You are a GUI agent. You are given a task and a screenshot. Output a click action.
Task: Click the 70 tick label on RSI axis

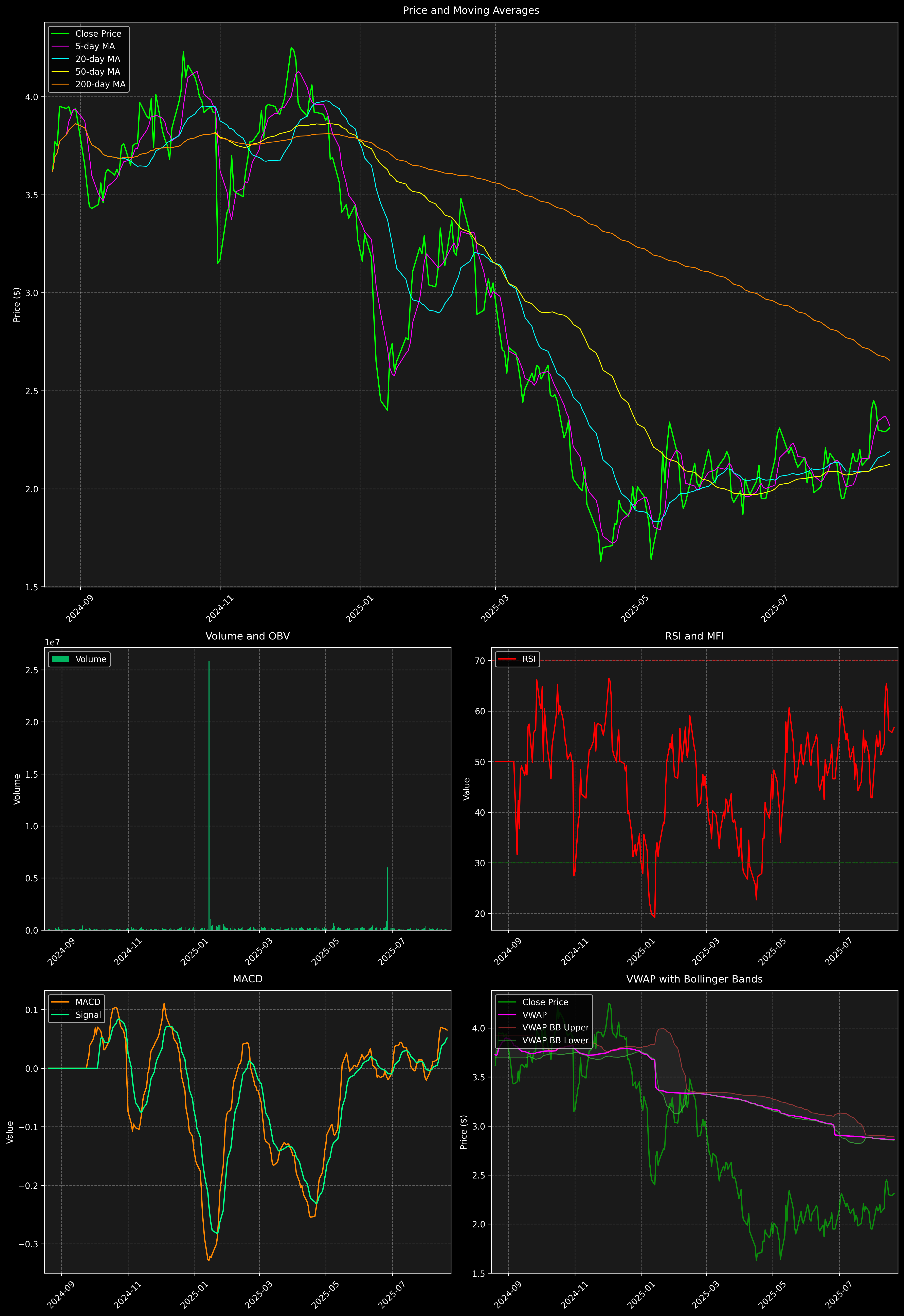[480, 661]
